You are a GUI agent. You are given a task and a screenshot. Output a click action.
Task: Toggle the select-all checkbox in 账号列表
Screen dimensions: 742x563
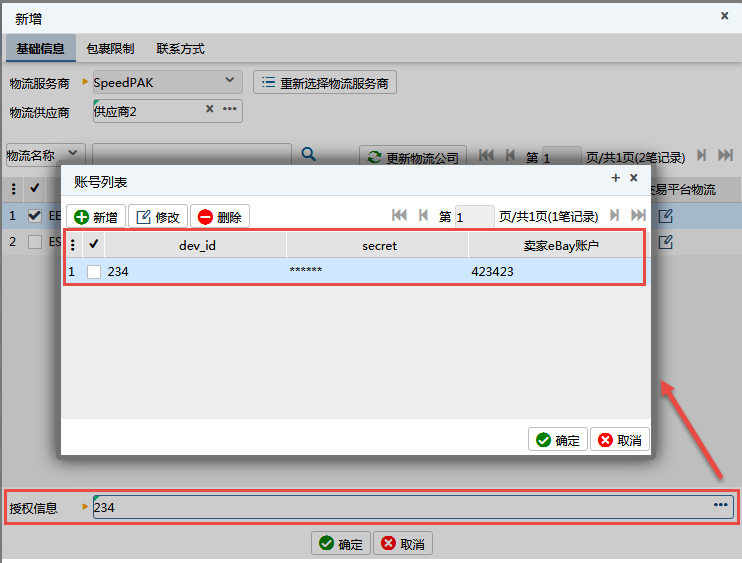coord(94,244)
